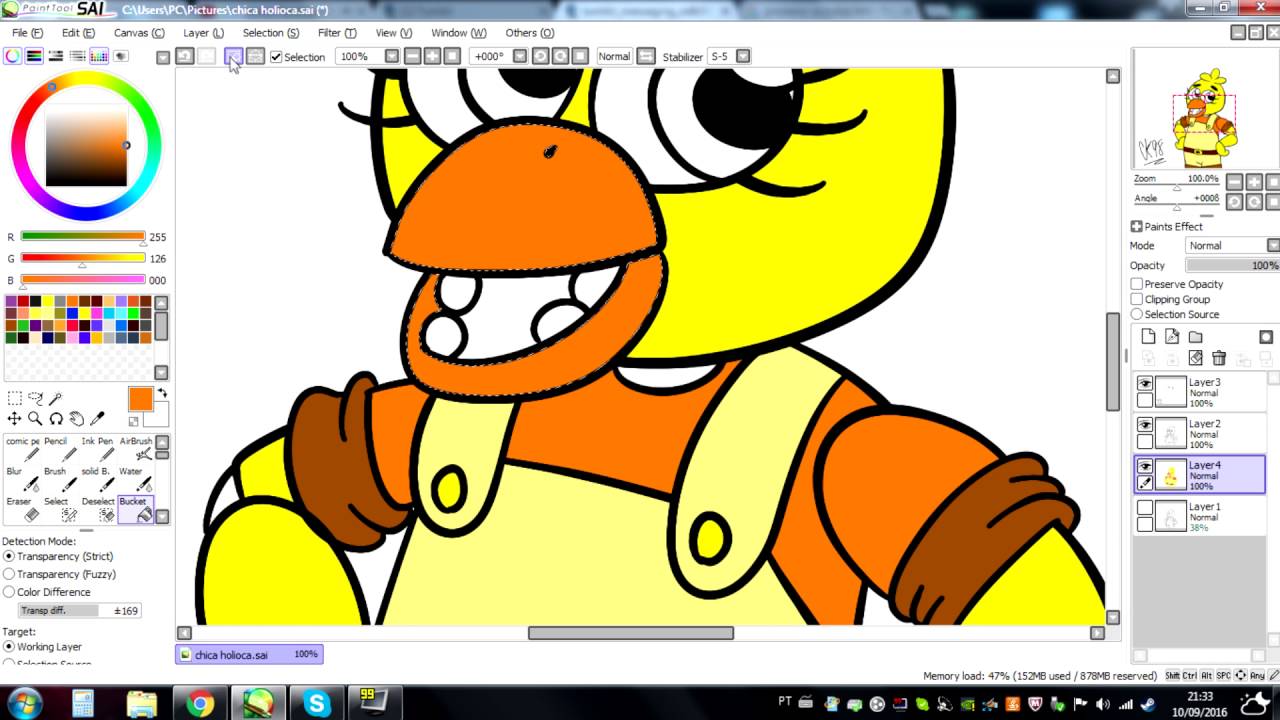Image resolution: width=1280 pixels, height=720 pixels.
Task: Open the zoom percentage dropdown
Action: tap(392, 56)
